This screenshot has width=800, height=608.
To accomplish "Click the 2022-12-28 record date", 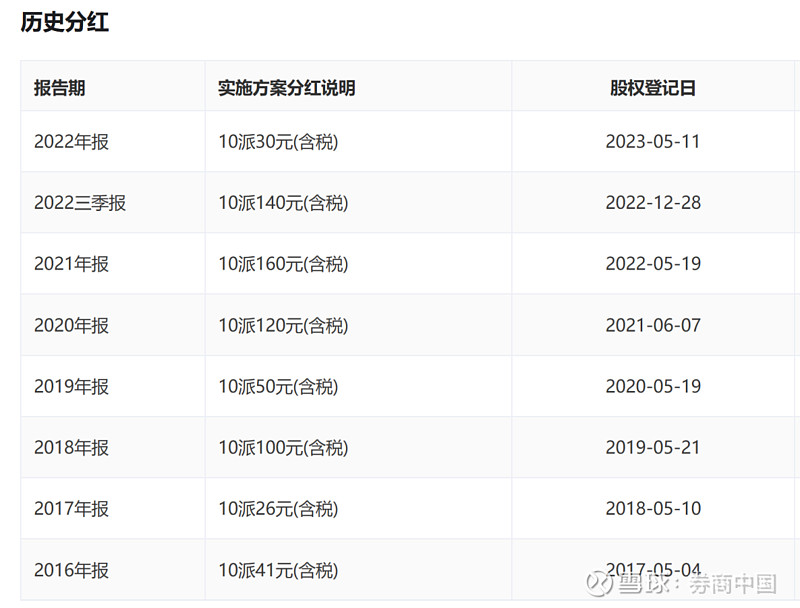I will [652, 203].
